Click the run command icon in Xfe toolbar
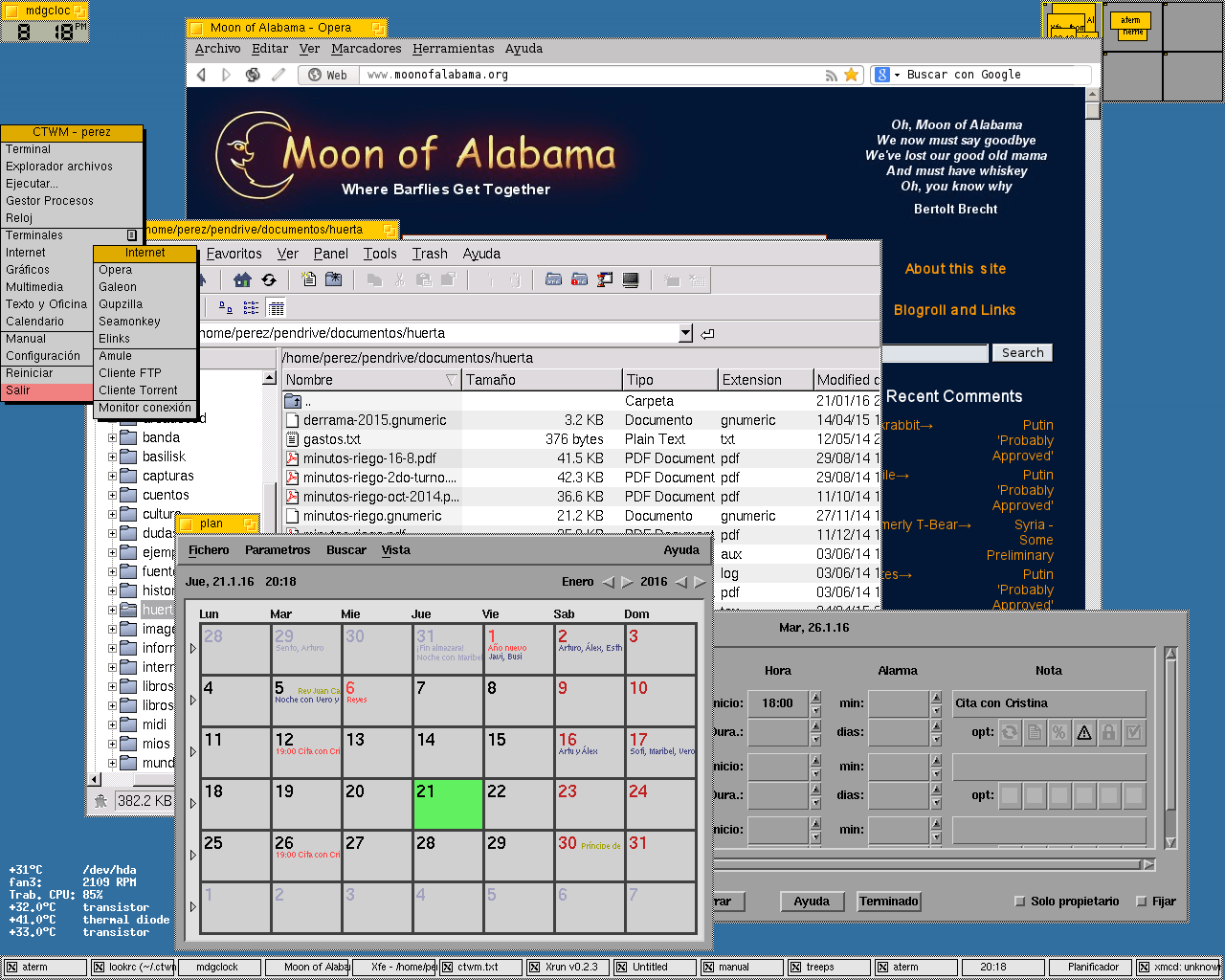Viewport: 1225px width, 980px height. tap(605, 279)
